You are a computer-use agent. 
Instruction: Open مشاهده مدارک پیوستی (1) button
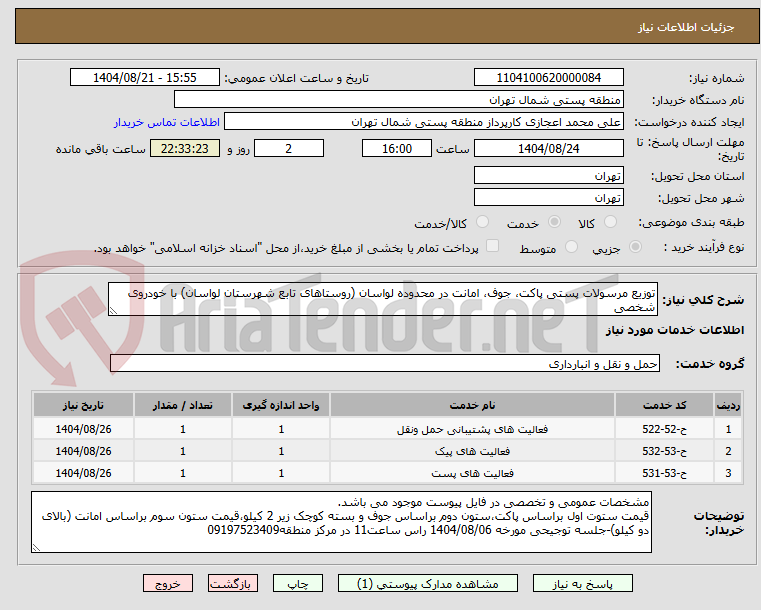pos(428,583)
